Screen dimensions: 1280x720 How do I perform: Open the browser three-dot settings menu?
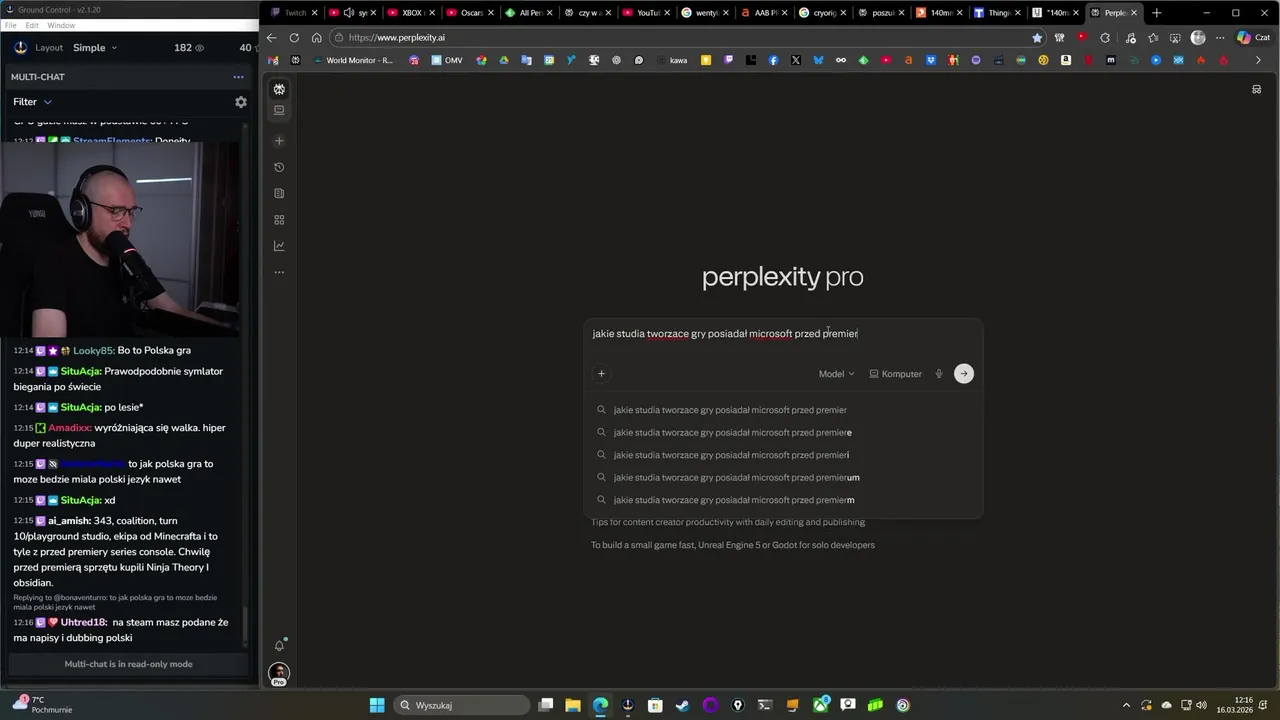click(x=1220, y=38)
